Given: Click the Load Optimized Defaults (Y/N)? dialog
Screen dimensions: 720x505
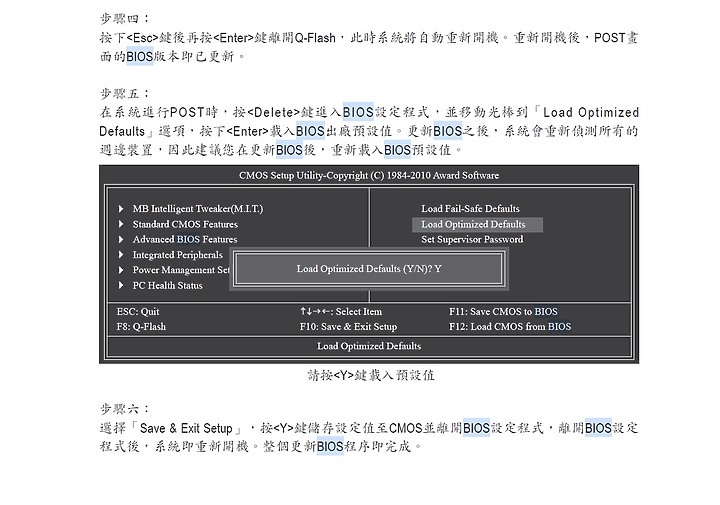Looking at the screenshot, I should point(369,269).
